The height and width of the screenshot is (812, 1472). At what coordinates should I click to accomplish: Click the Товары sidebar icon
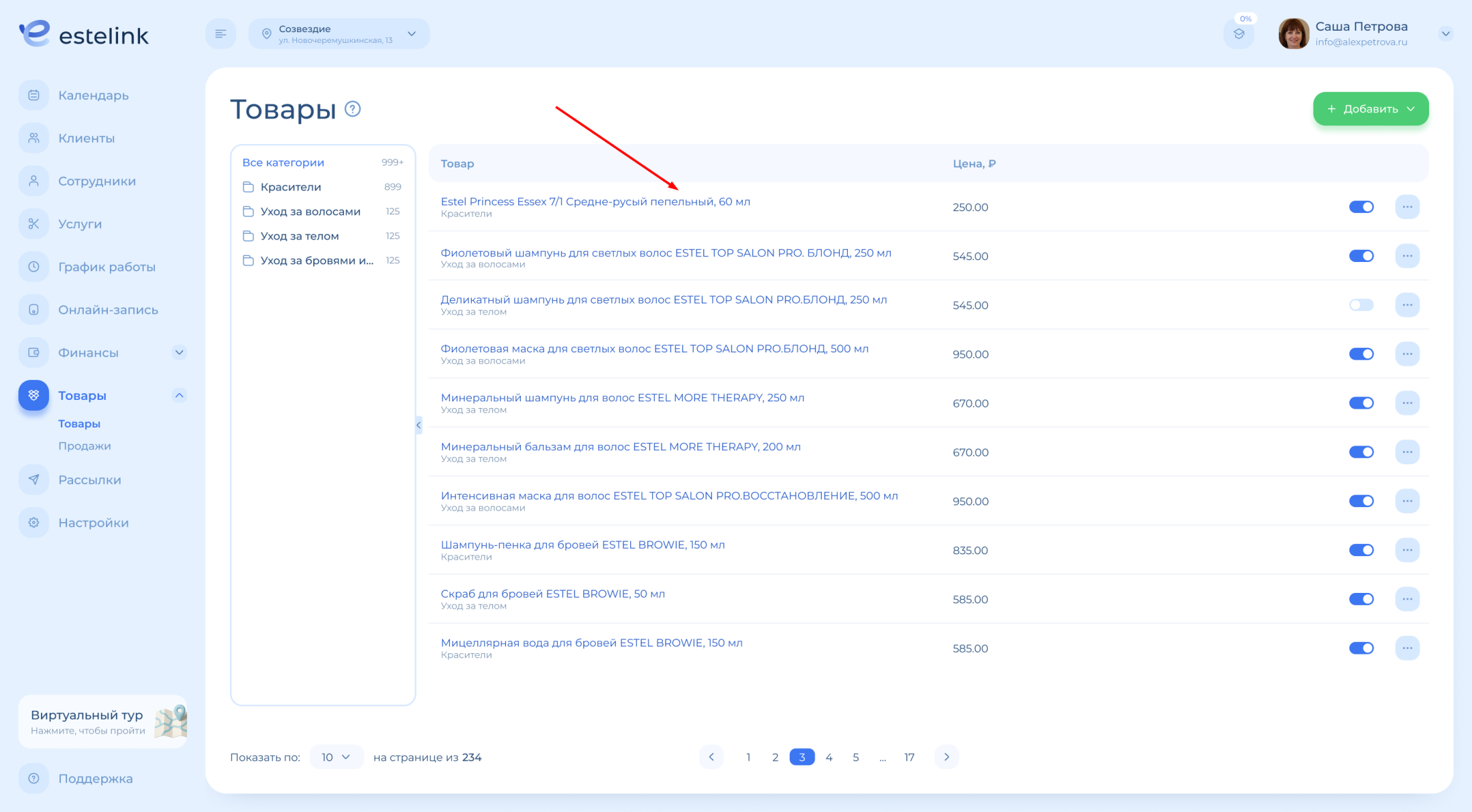pyautogui.click(x=34, y=395)
